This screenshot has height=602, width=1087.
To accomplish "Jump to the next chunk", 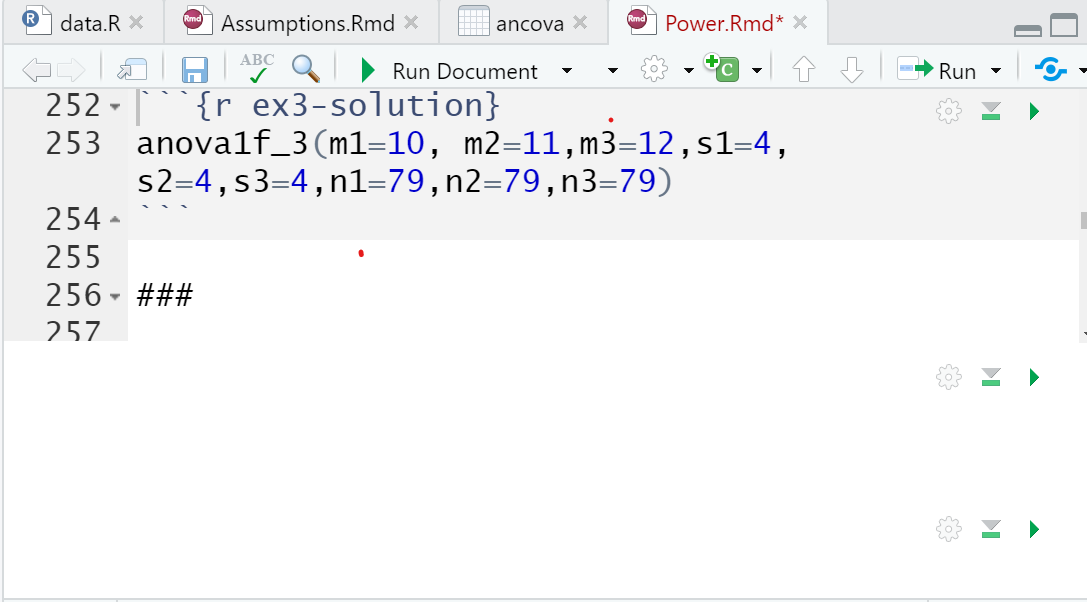I will click(852, 70).
